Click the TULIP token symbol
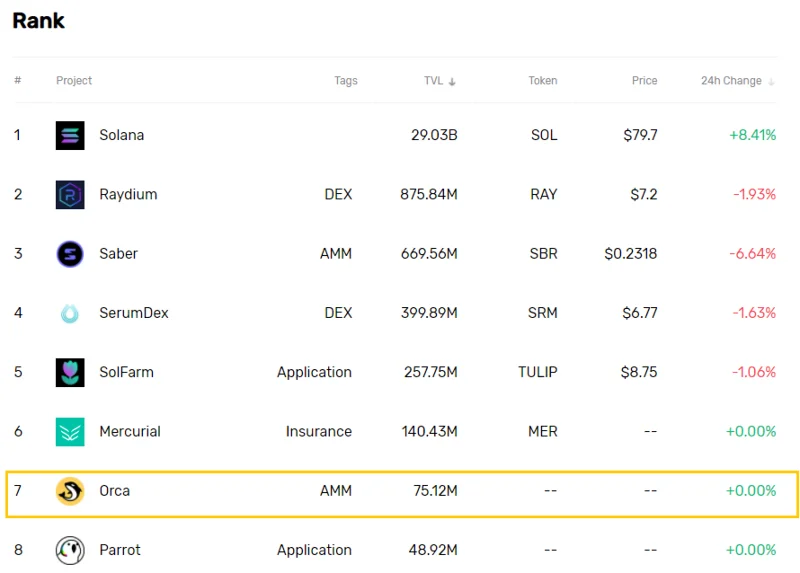The image size is (800, 573). point(538,372)
